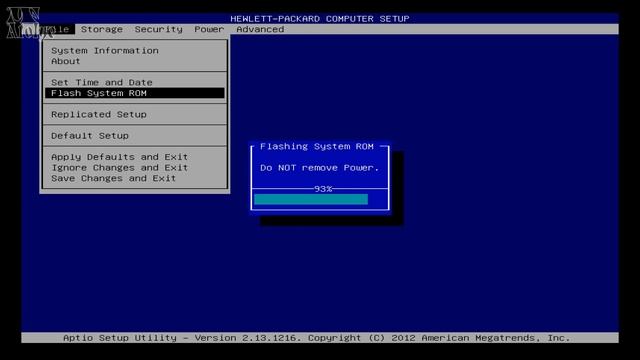The width and height of the screenshot is (640, 360).
Task: Click the Hewlett-Packard Computer Setup title
Action: point(320,19)
